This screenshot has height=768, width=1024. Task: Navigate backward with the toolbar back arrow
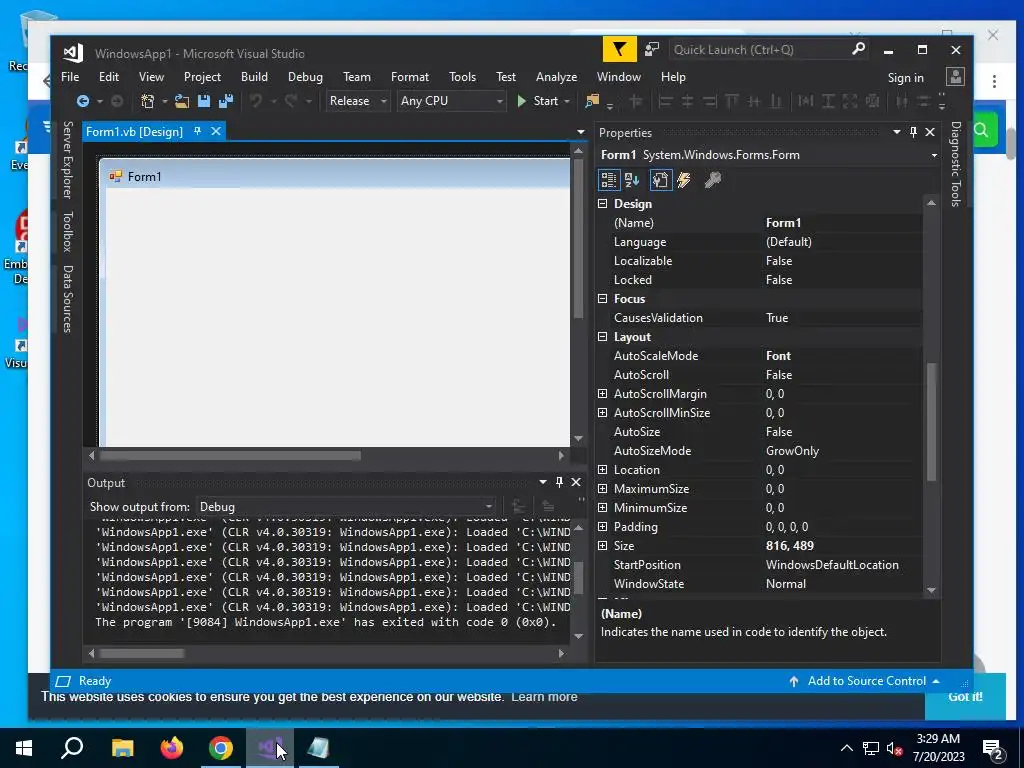point(83,101)
